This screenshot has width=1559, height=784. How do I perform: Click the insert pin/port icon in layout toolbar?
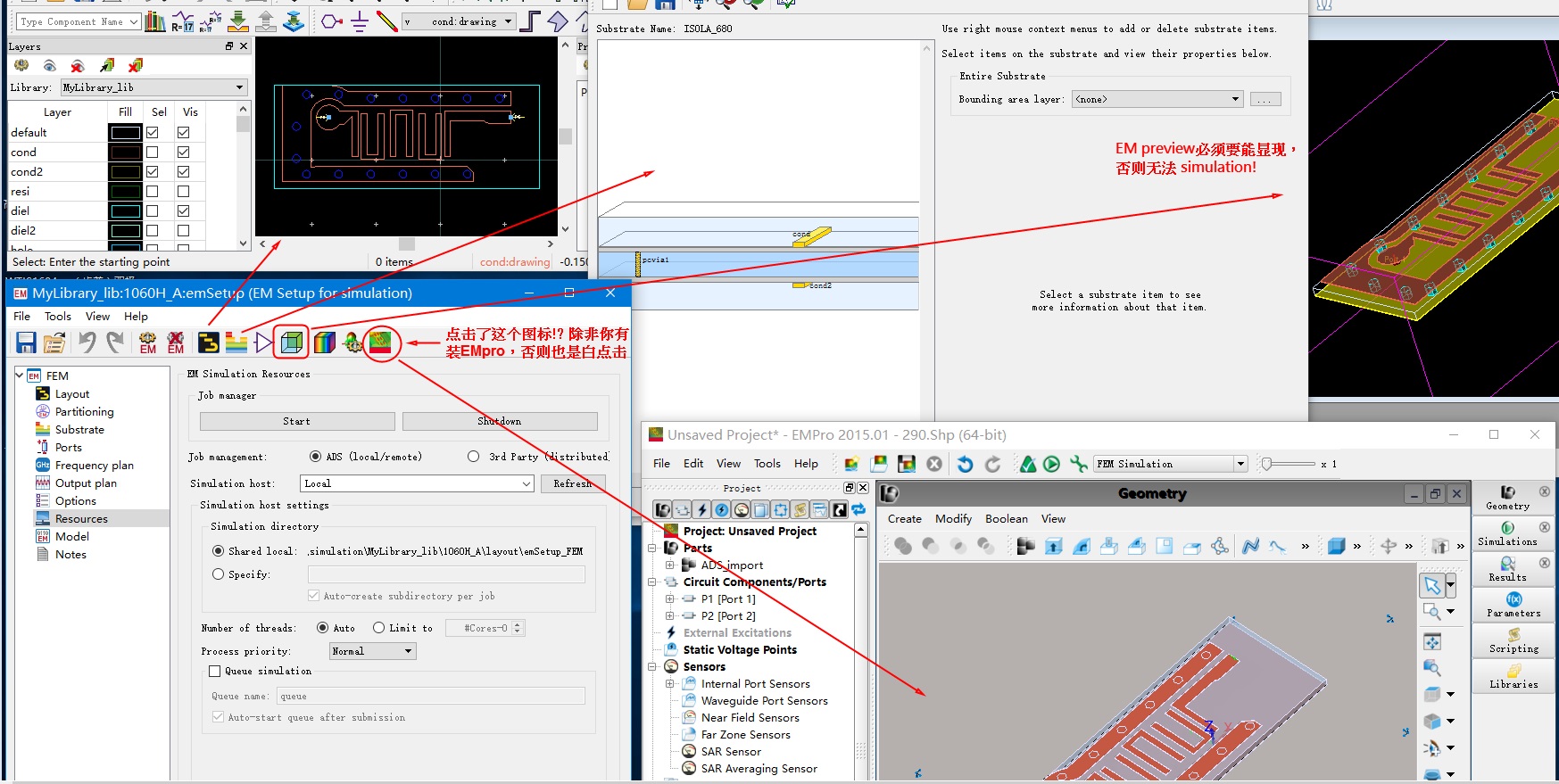click(332, 21)
